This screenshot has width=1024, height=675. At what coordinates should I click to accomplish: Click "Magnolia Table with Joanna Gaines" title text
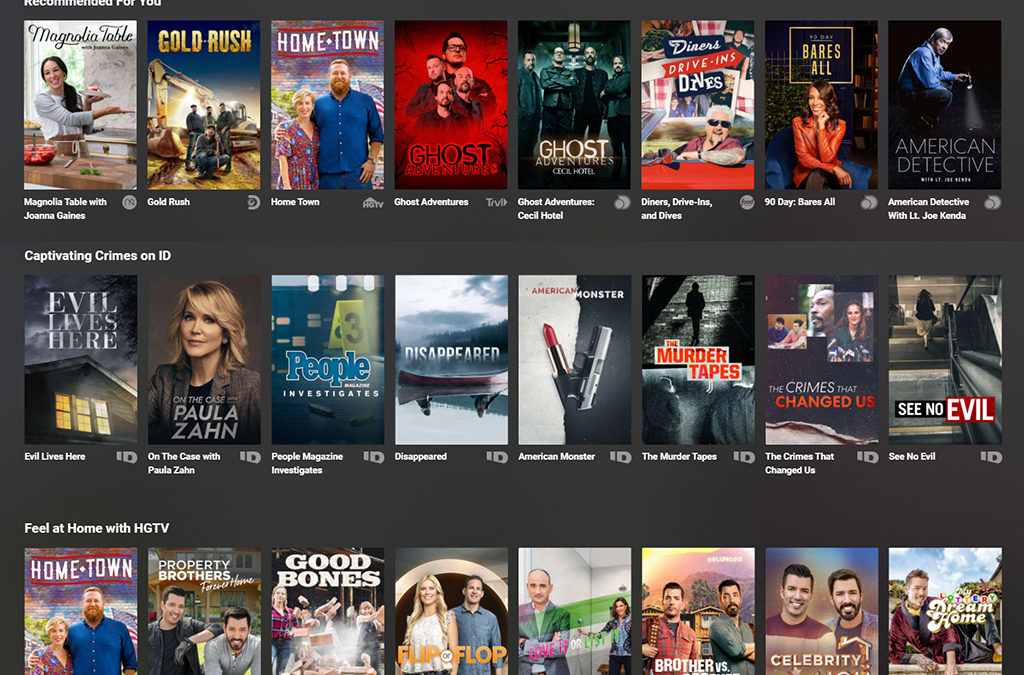[65, 209]
